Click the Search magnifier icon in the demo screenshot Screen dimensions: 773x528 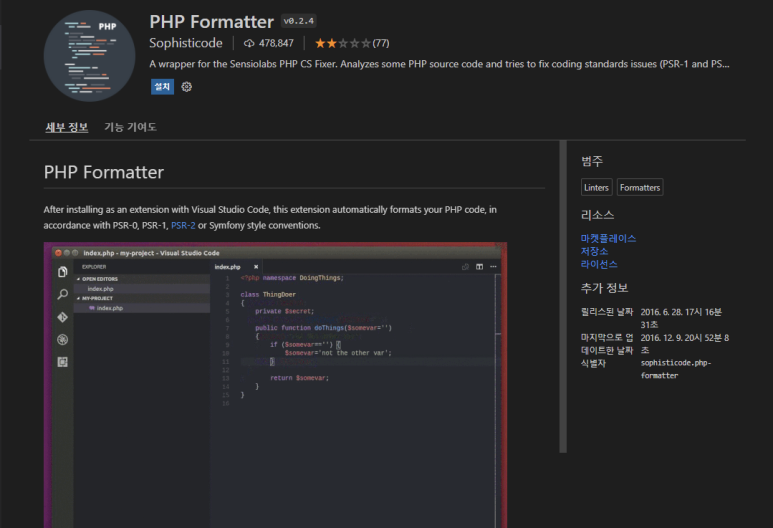[x=63, y=295]
